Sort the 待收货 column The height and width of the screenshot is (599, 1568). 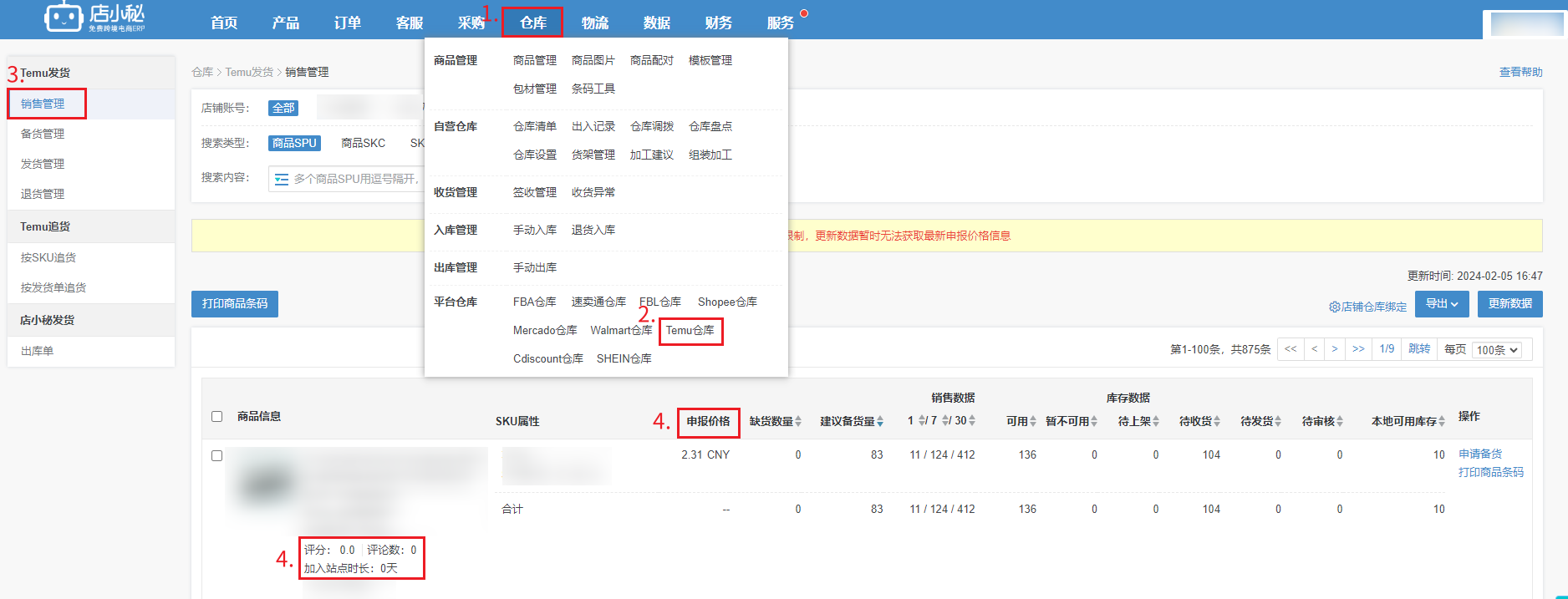pos(1217,421)
